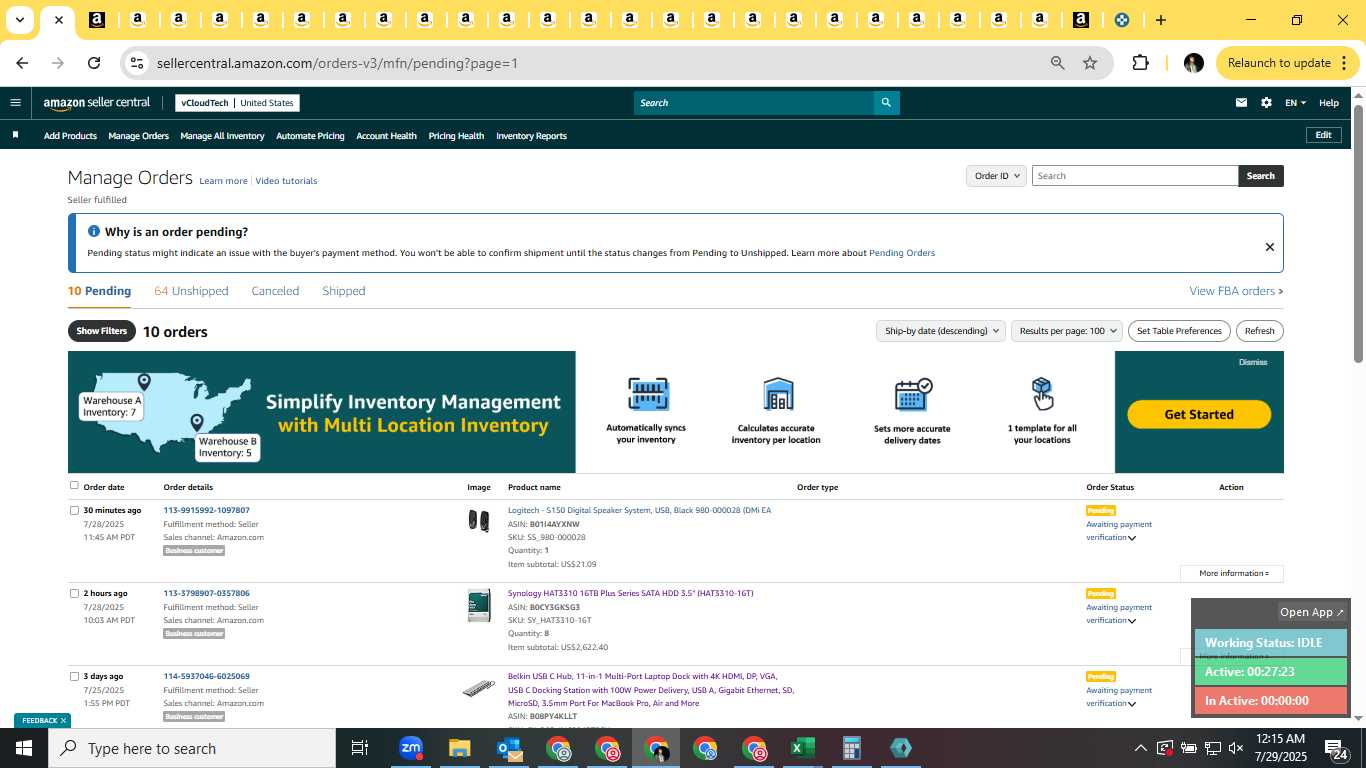Open the Order ID search type dropdown
The height and width of the screenshot is (768, 1366).
[996, 176]
